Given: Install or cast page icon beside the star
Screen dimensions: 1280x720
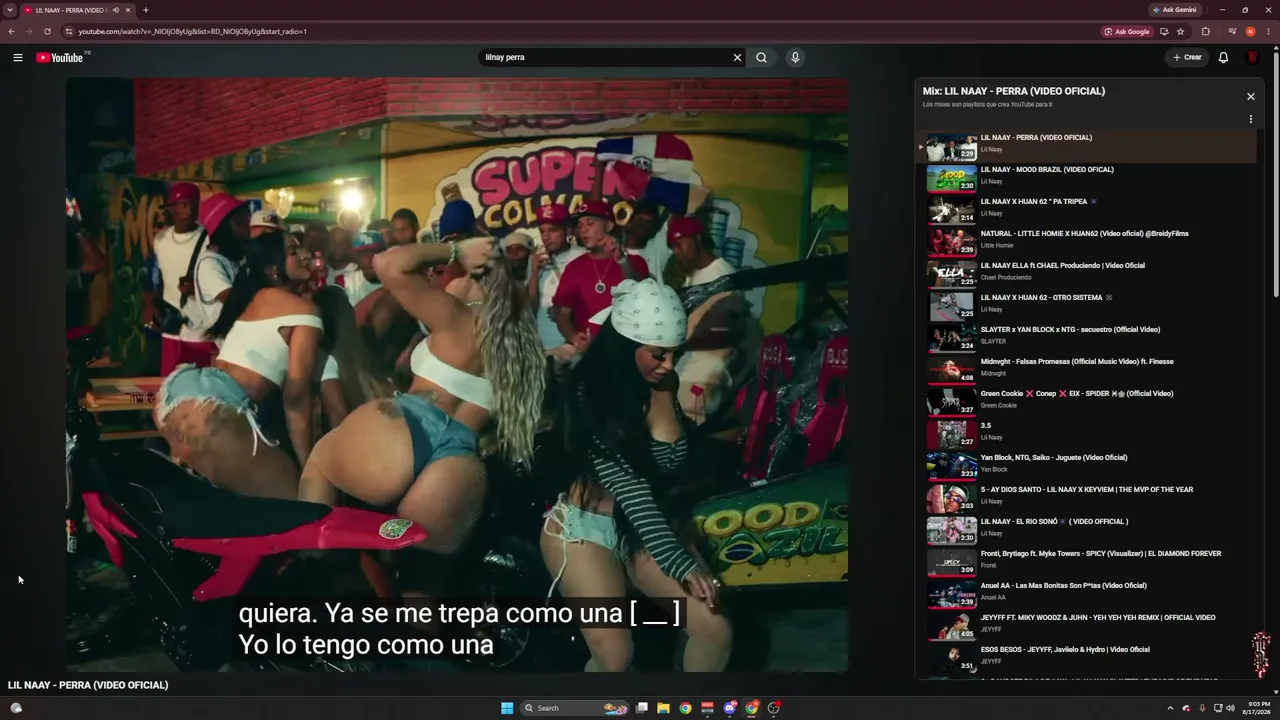Looking at the screenshot, I should (x=1164, y=31).
